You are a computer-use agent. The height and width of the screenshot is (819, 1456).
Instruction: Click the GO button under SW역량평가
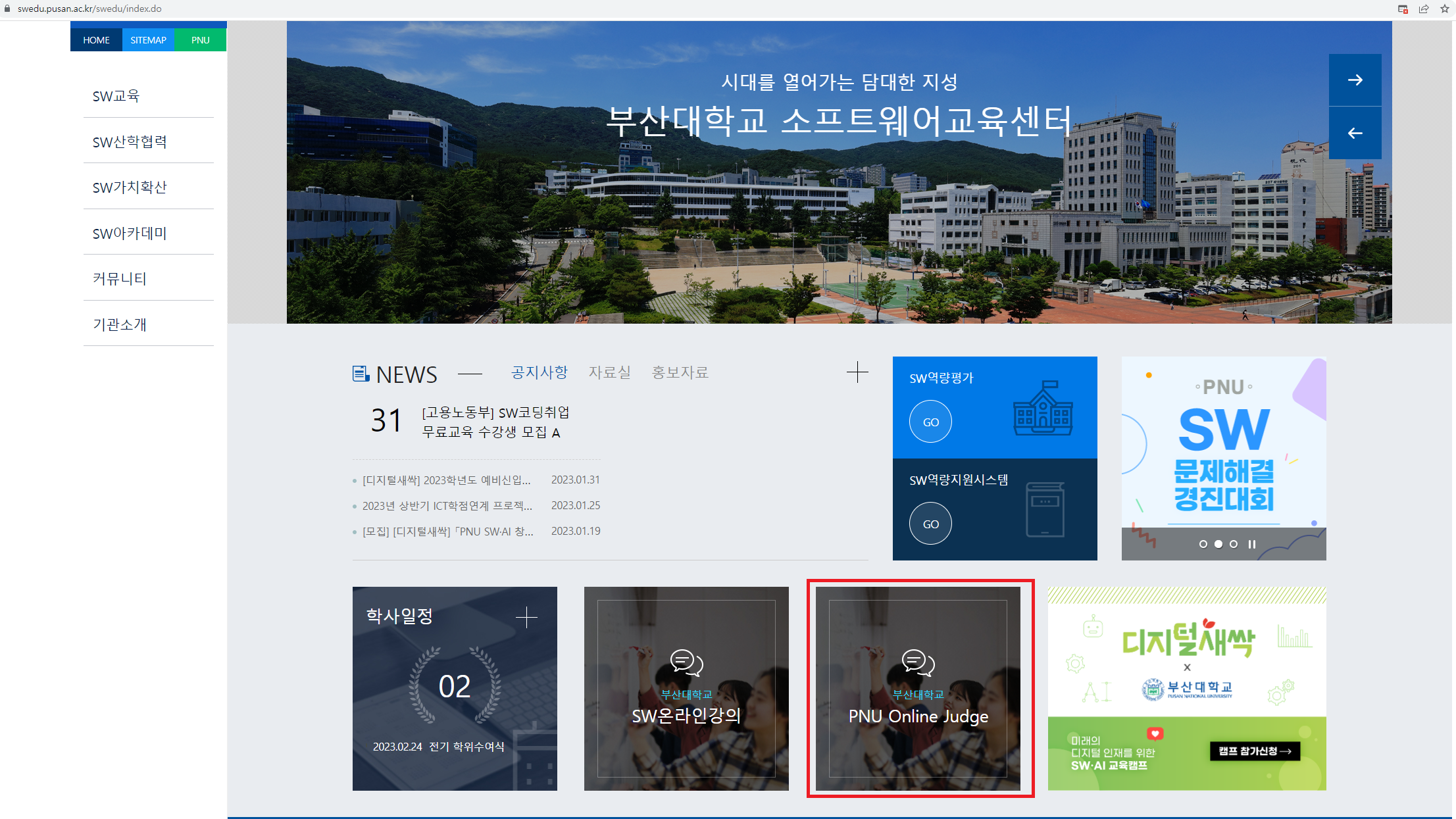tap(930, 422)
